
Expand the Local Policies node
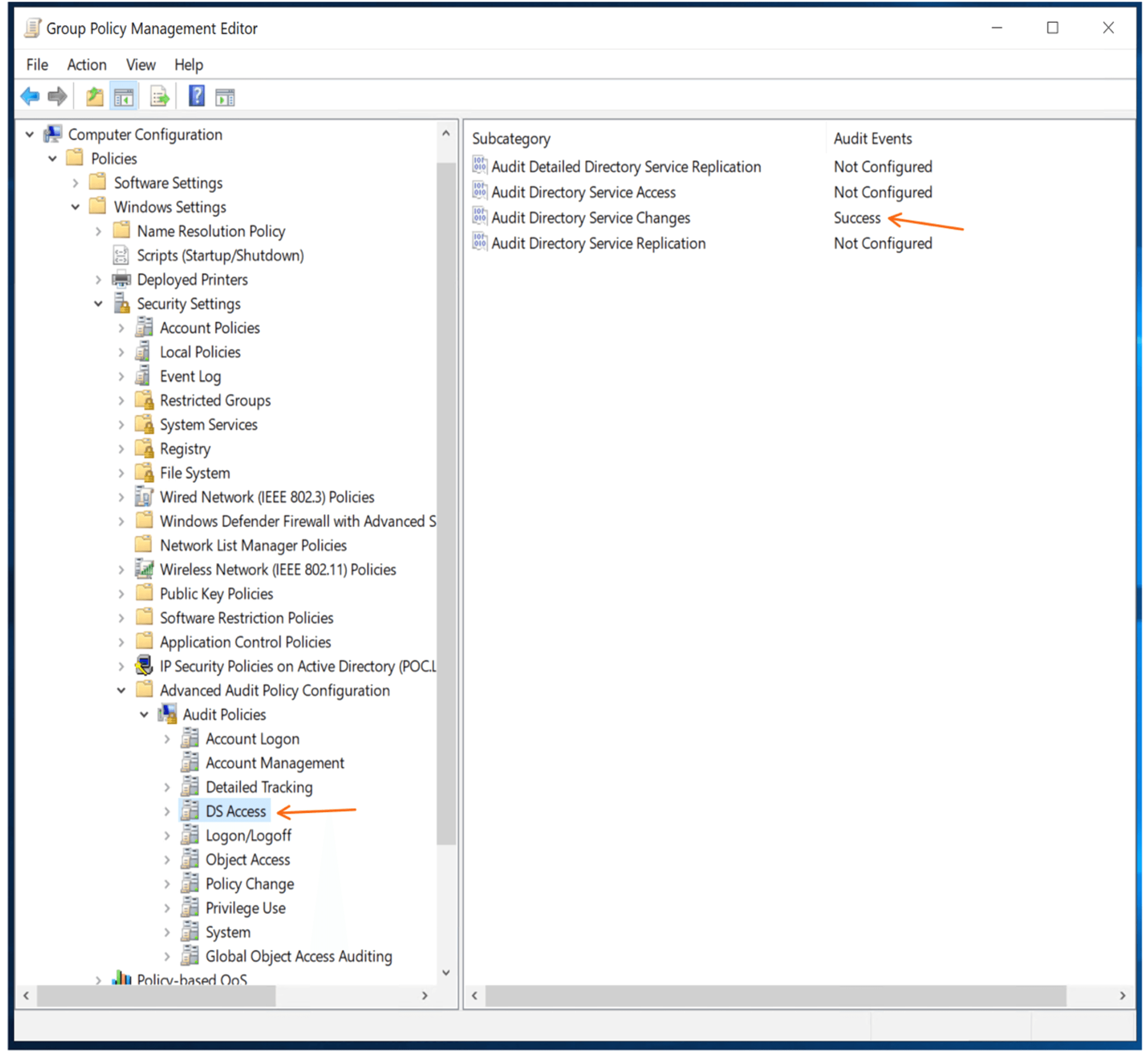[121, 352]
